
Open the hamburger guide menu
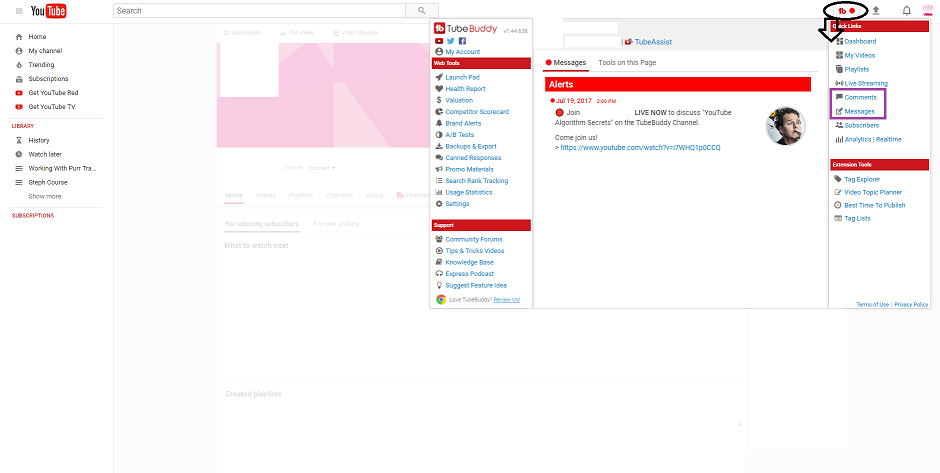19,10
